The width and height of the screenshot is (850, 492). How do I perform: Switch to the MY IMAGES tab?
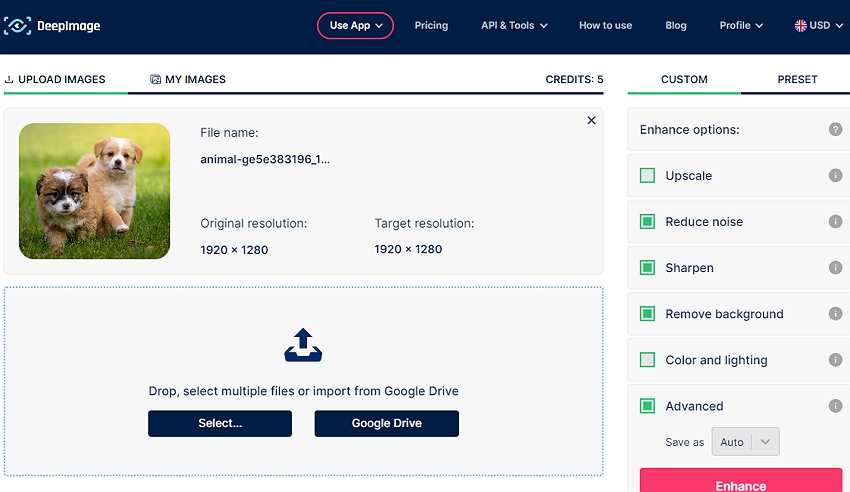point(188,79)
